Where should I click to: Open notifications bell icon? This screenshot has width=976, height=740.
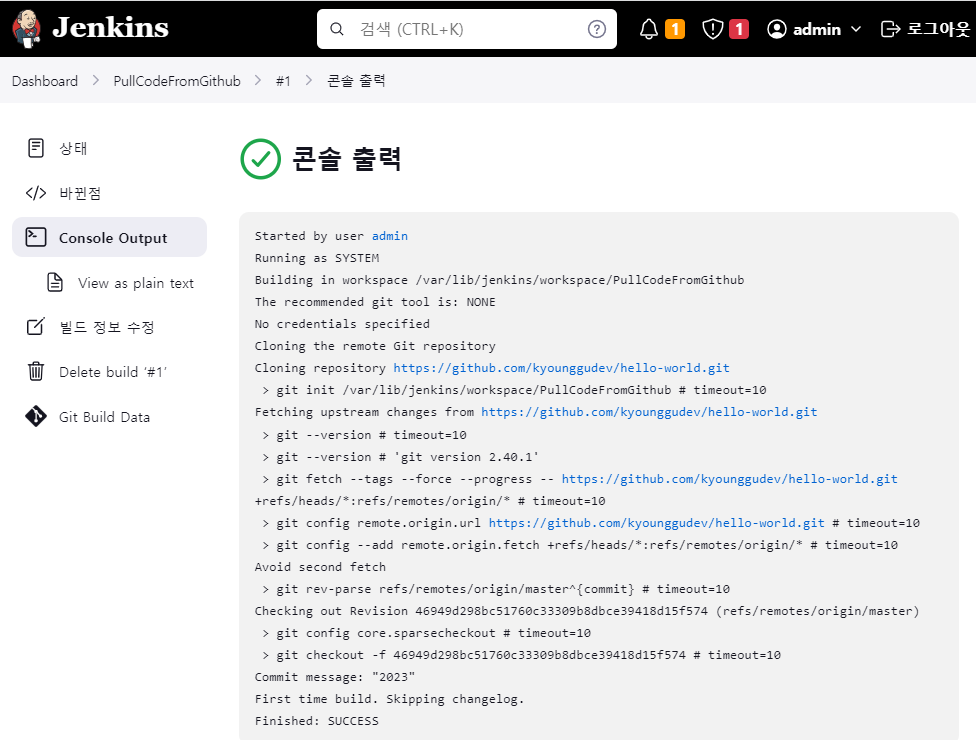pos(649,29)
